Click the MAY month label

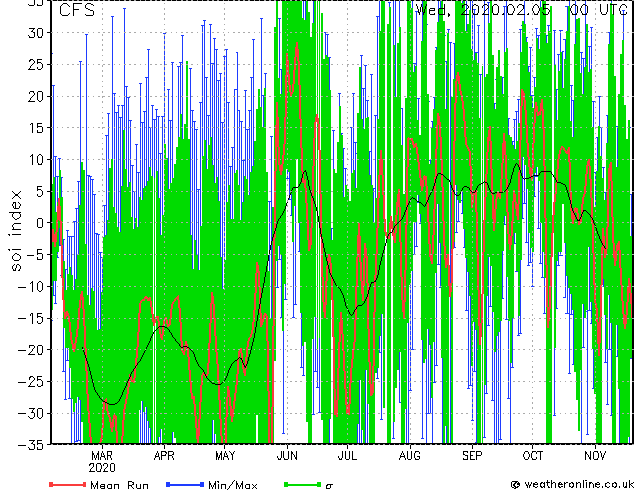pyautogui.click(x=225, y=456)
